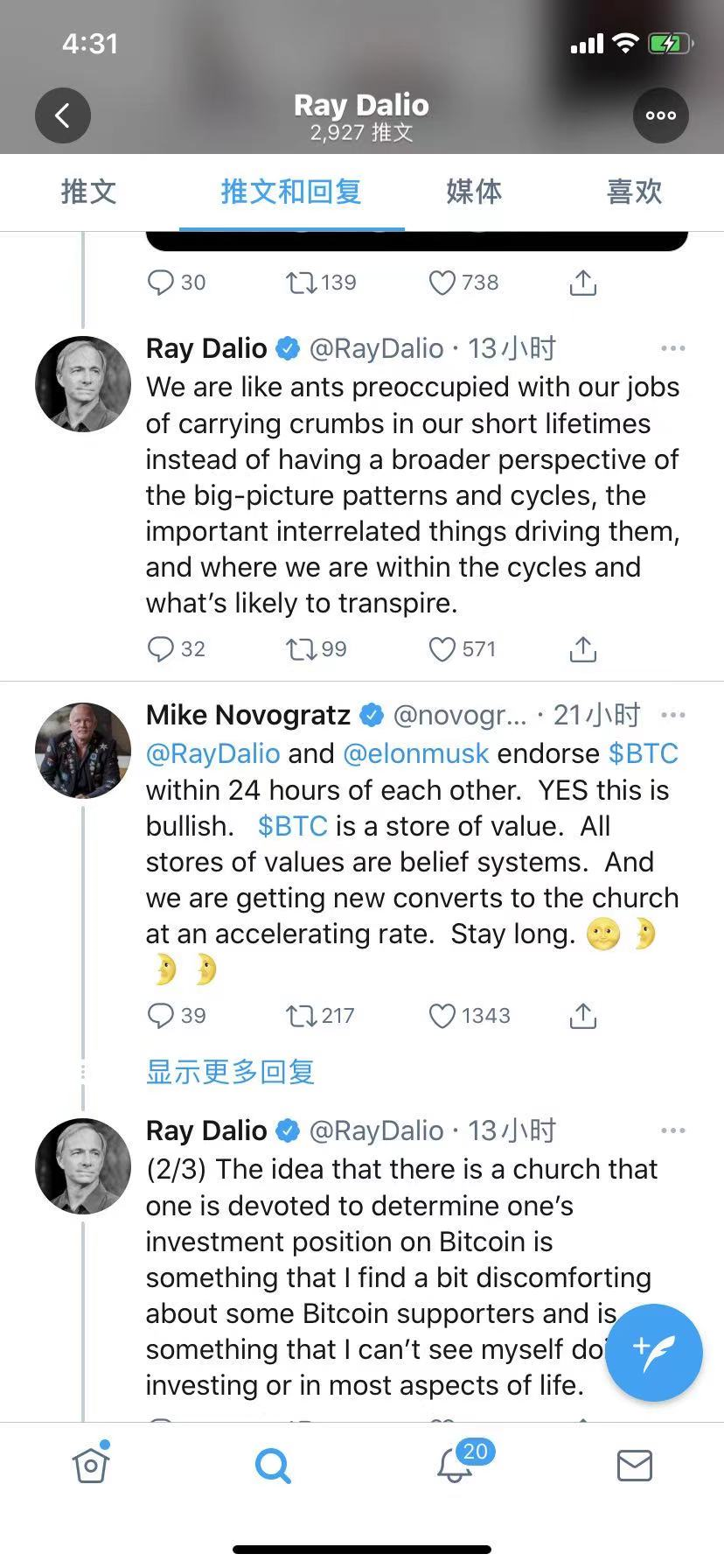Screen dimensions: 724x1568
Task: Open Direct Messages envelope icon
Action: coord(633,1465)
